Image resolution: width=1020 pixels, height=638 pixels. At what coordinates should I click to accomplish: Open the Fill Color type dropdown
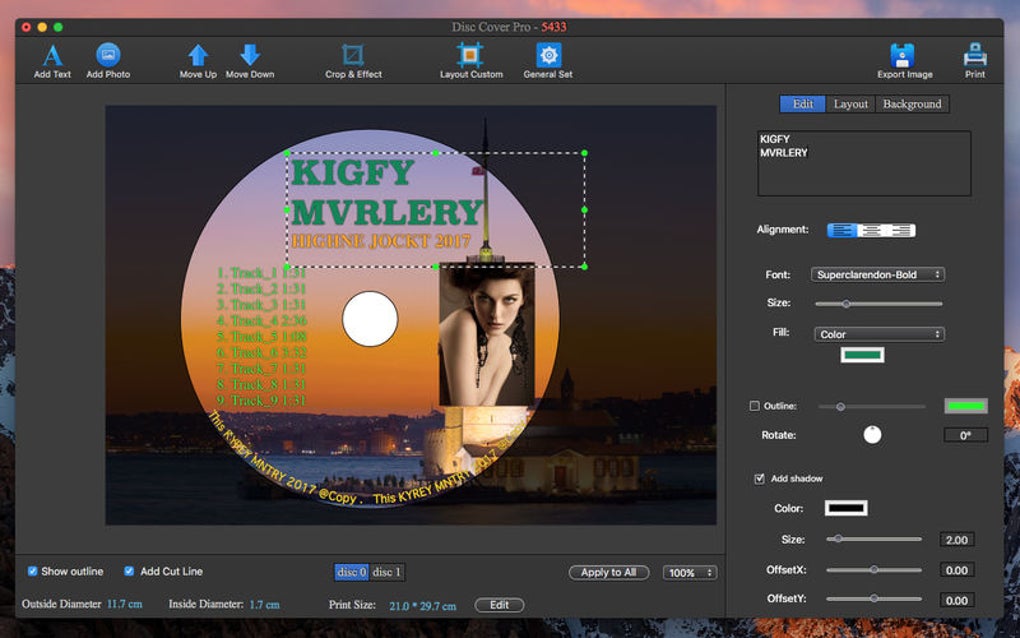tap(879, 334)
